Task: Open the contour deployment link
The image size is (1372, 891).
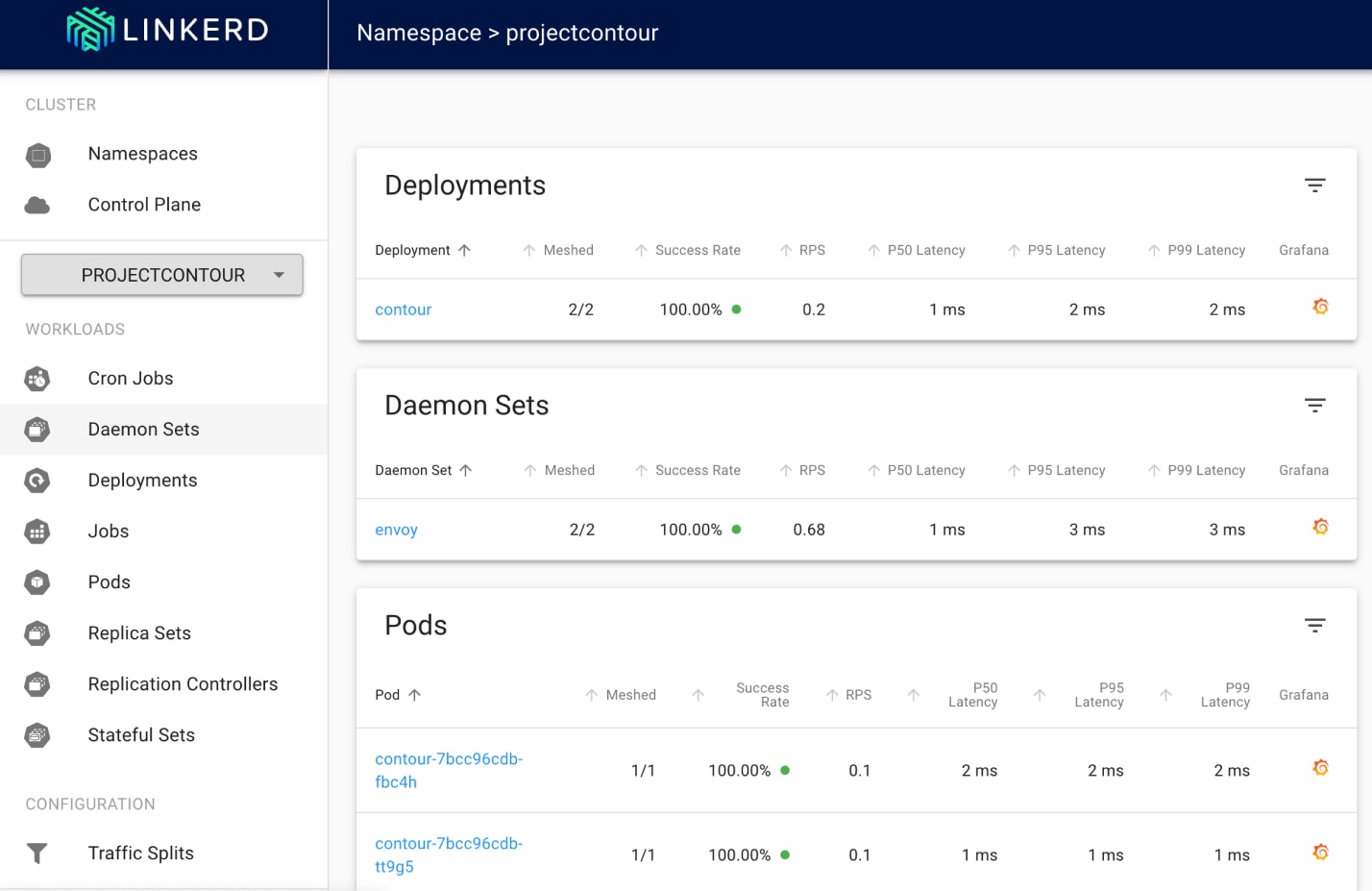Action: [x=403, y=309]
